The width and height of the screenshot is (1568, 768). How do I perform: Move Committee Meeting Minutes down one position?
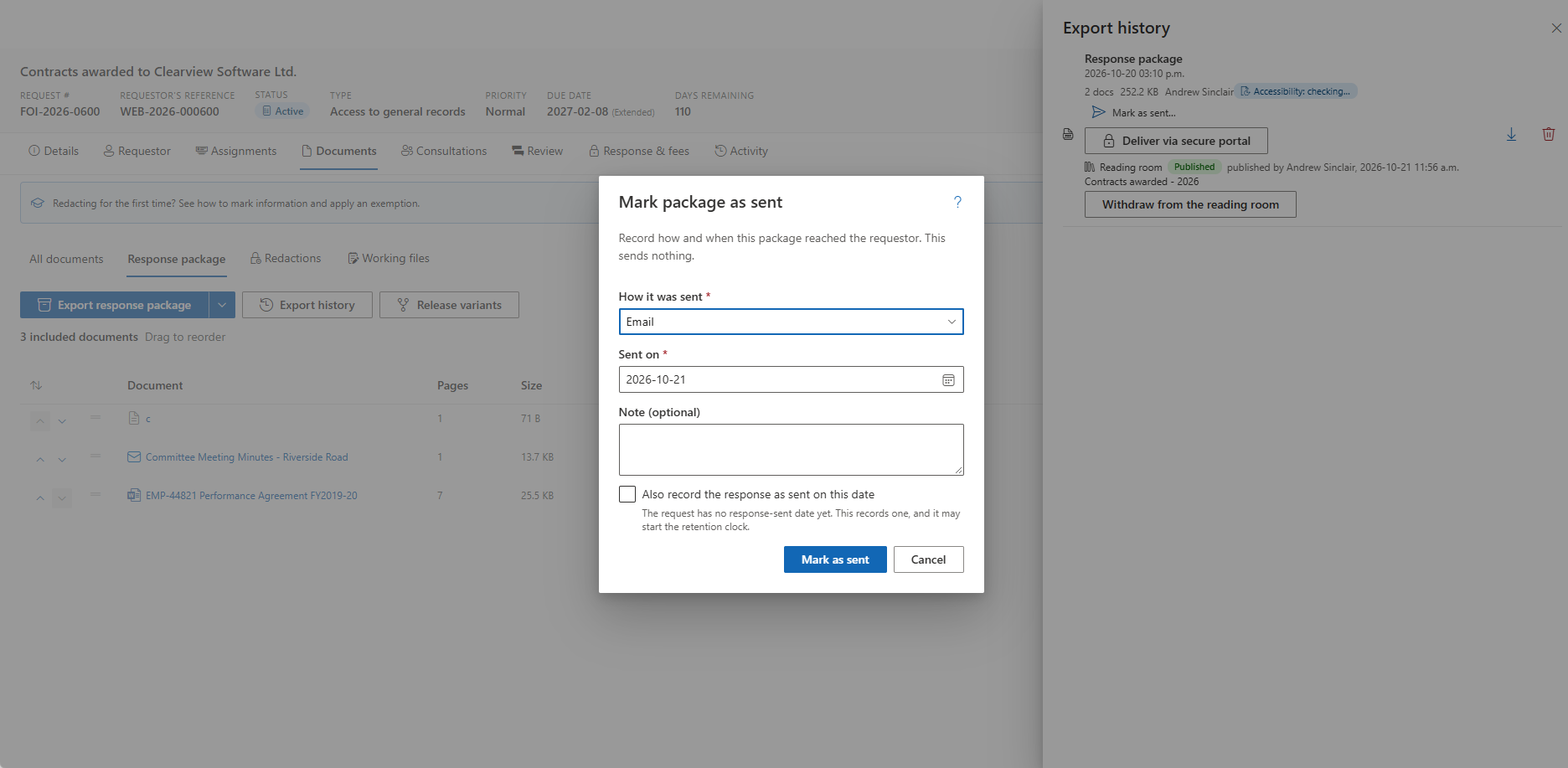pyautogui.click(x=62, y=460)
